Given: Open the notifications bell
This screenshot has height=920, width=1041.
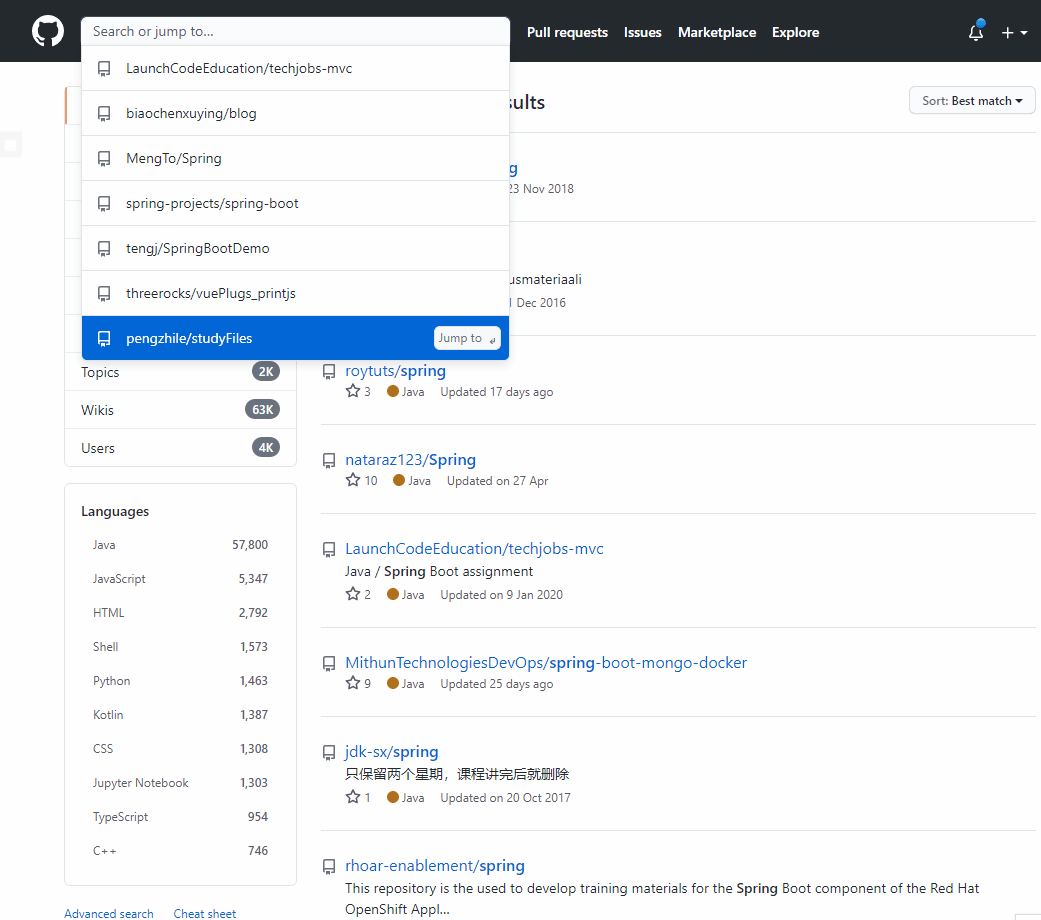Looking at the screenshot, I should coord(976,33).
